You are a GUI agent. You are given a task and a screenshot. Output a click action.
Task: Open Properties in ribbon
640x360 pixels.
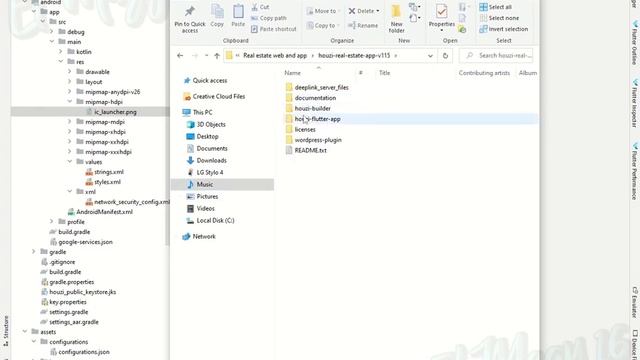tap(442, 17)
